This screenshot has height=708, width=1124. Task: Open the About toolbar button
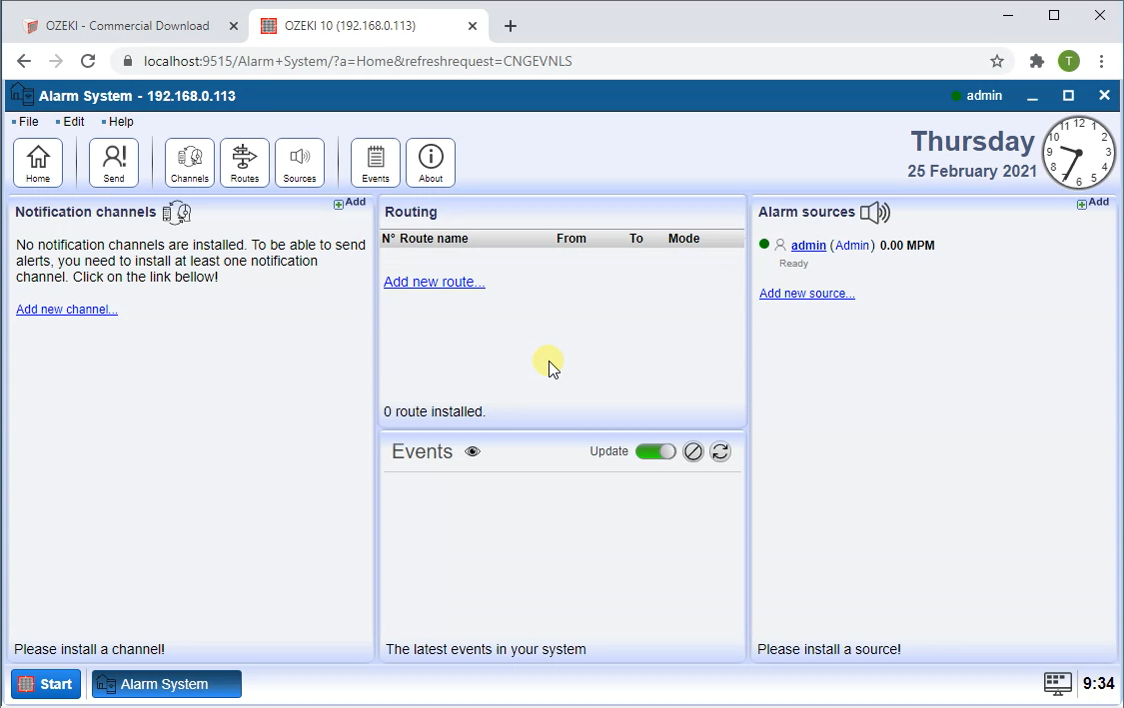point(431,163)
